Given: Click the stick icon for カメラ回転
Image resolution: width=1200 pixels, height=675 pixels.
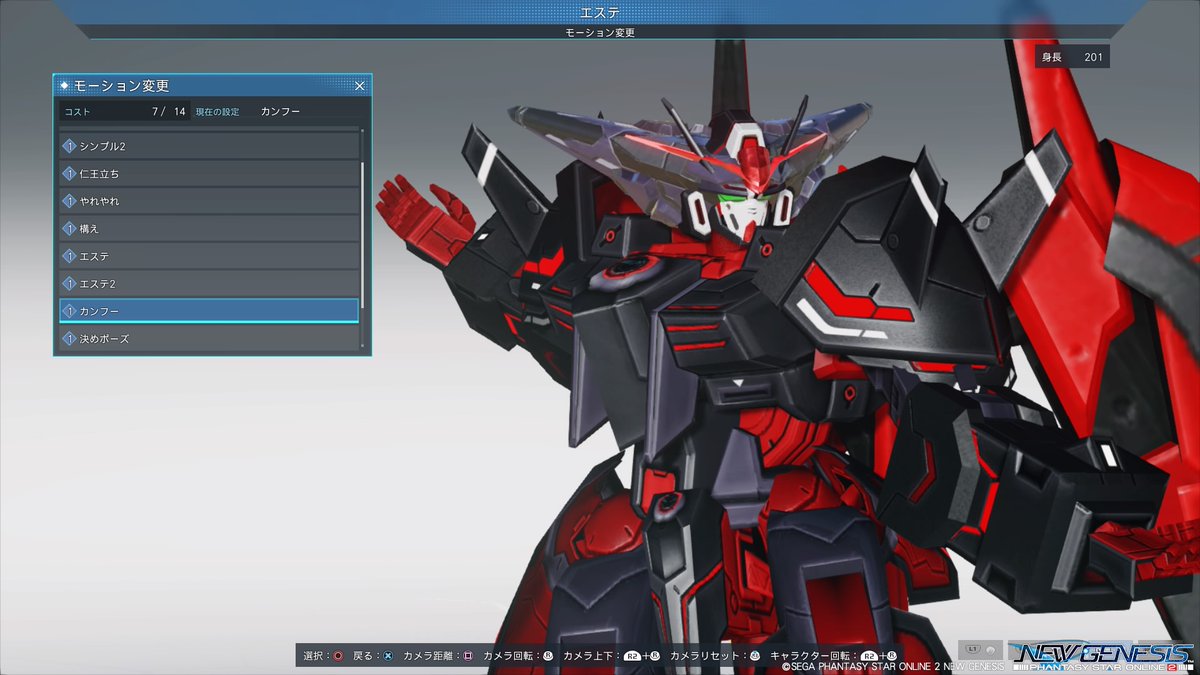Looking at the screenshot, I should click(548, 656).
